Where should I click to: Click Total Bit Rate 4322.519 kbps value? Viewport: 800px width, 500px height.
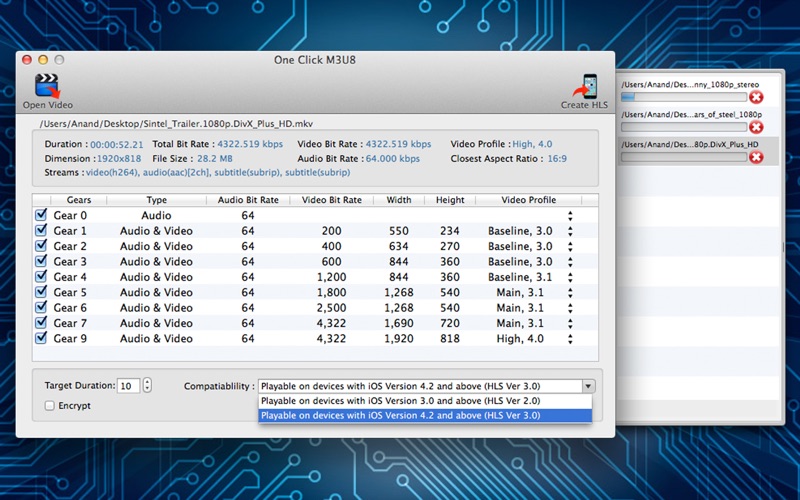250,144
